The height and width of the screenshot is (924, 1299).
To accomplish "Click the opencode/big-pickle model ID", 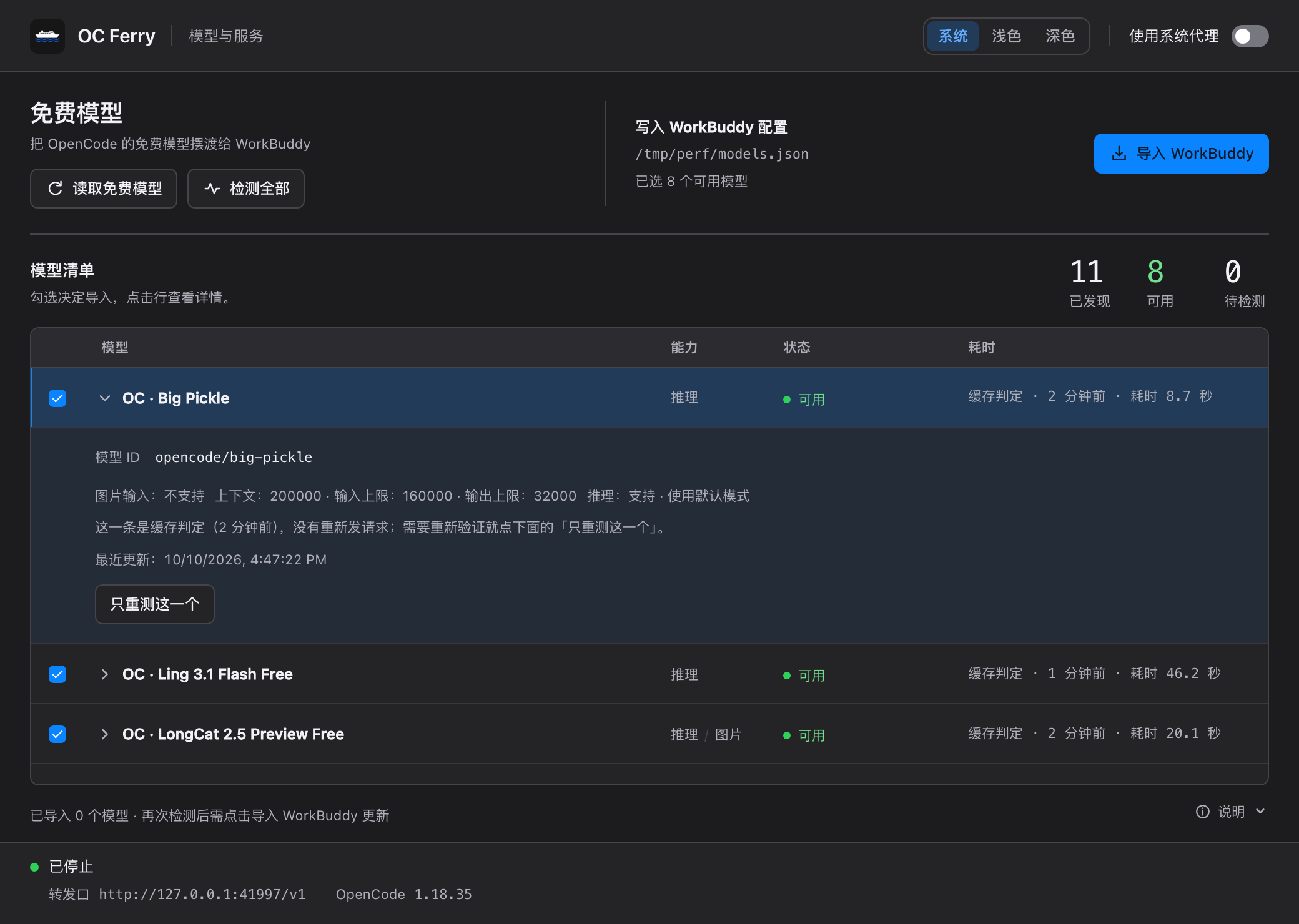I will 234,458.
